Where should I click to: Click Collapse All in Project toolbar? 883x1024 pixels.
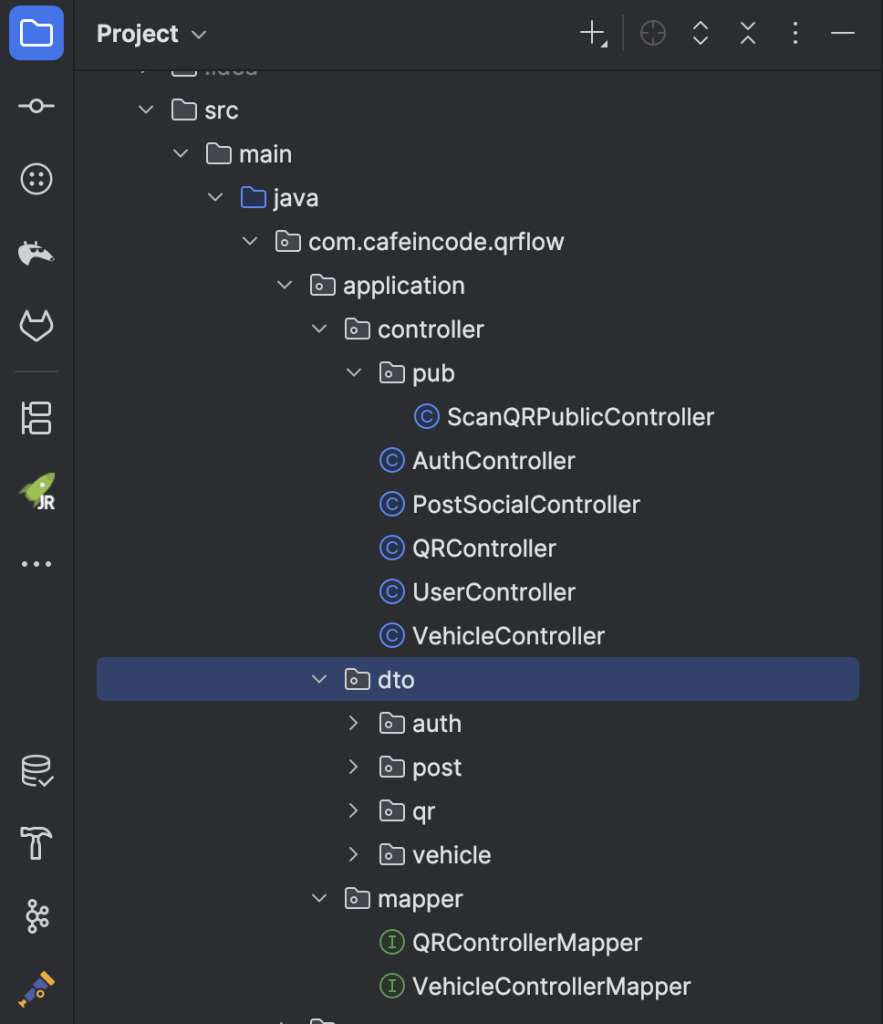748,34
